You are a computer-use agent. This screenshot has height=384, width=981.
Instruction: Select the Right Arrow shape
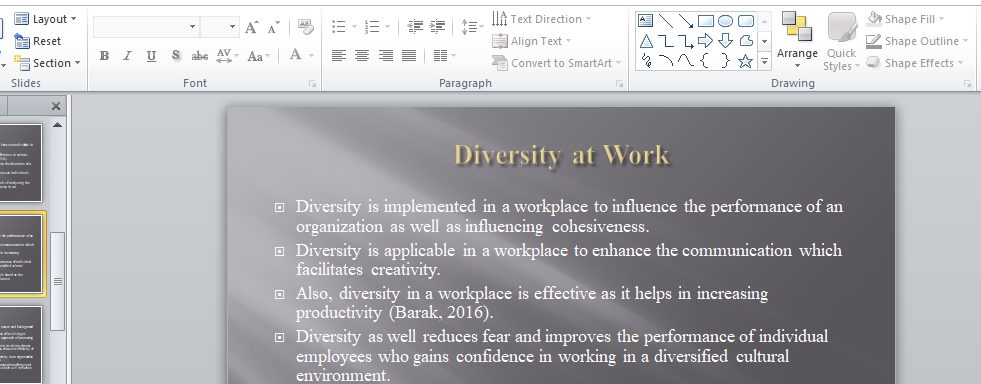pos(706,41)
